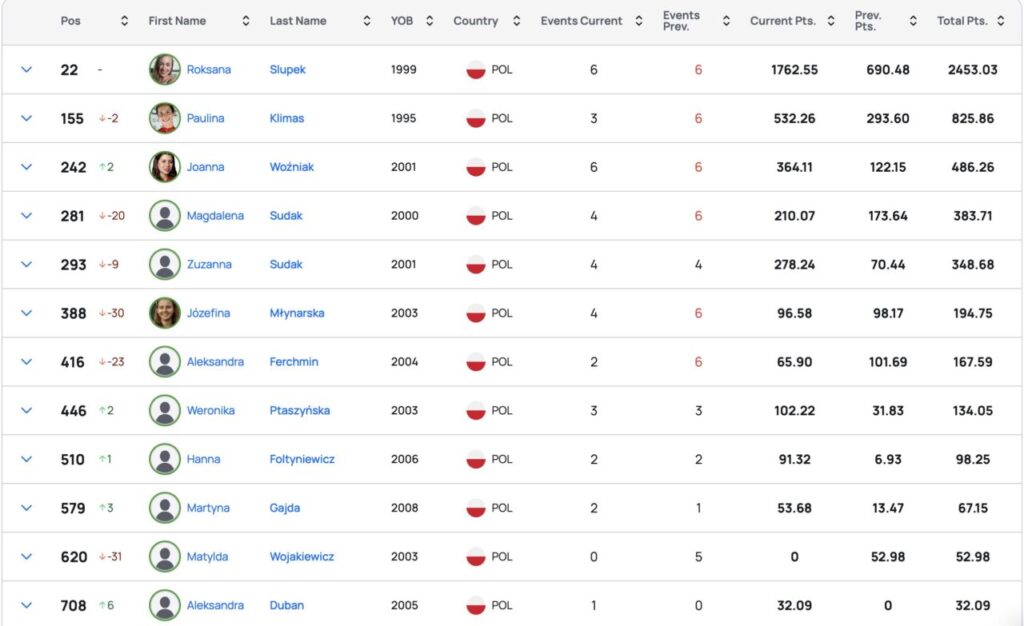Viewport: 1024px width, 626px height.
Task: Open player link Weronika
Action: (210, 411)
